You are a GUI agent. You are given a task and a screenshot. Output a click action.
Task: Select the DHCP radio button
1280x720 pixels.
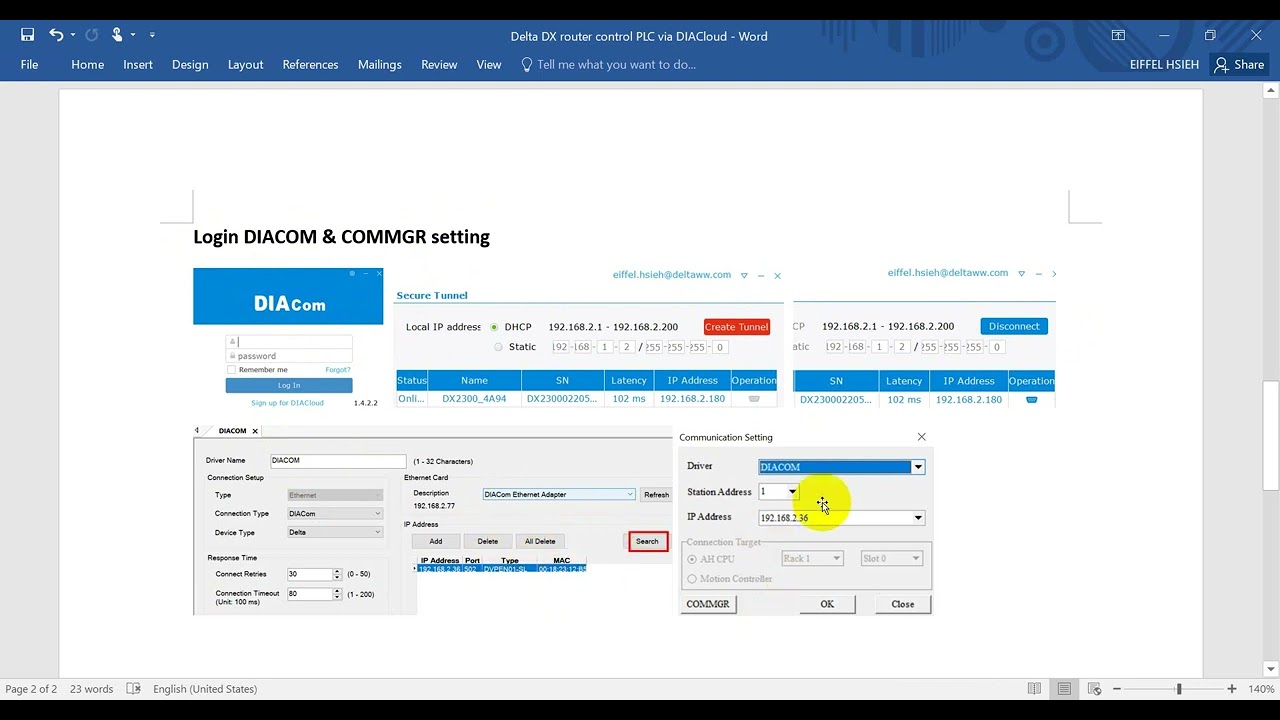[494, 327]
